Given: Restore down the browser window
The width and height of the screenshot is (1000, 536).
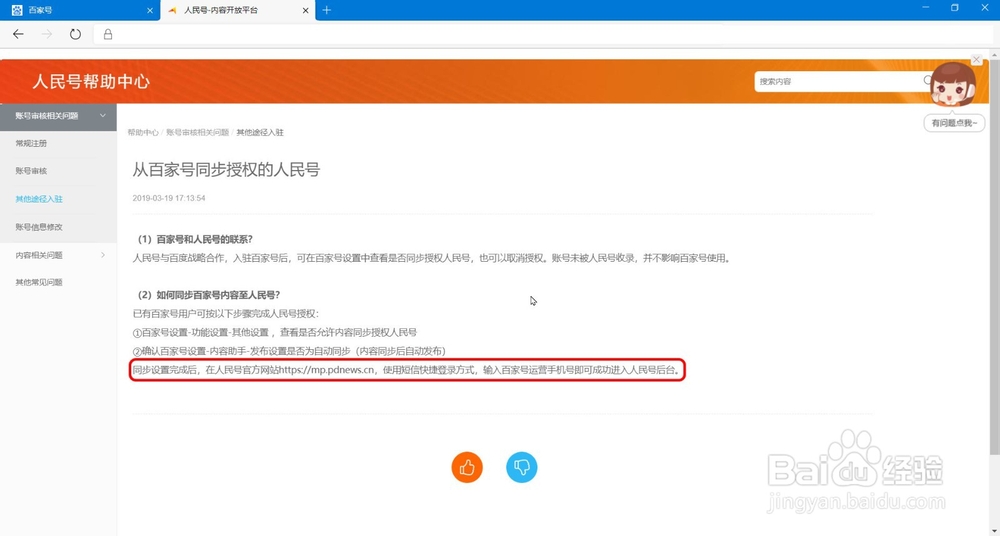Looking at the screenshot, I should tap(955, 8).
